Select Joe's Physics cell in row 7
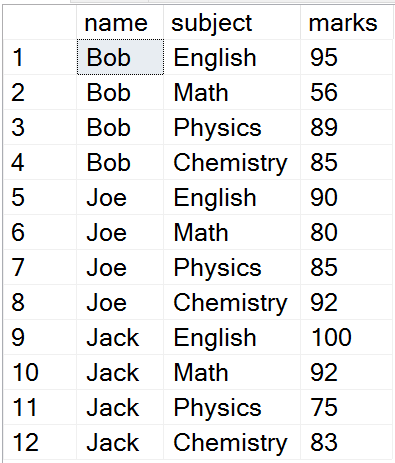Screen dimensions: 395x463 point(232,267)
